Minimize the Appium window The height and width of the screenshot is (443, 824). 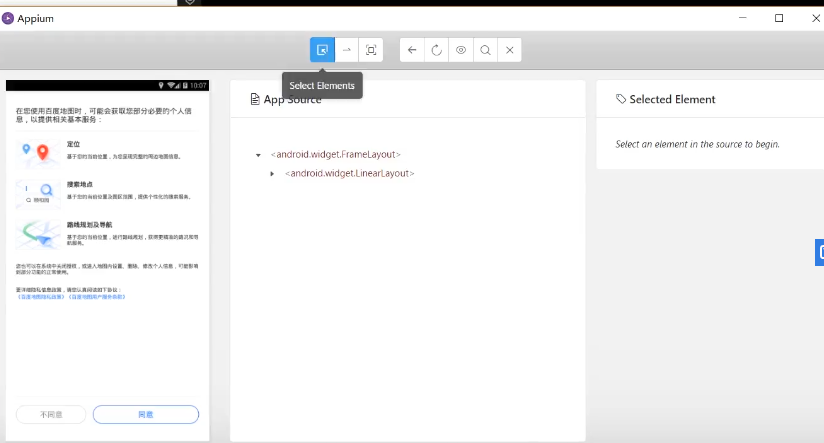pos(743,18)
